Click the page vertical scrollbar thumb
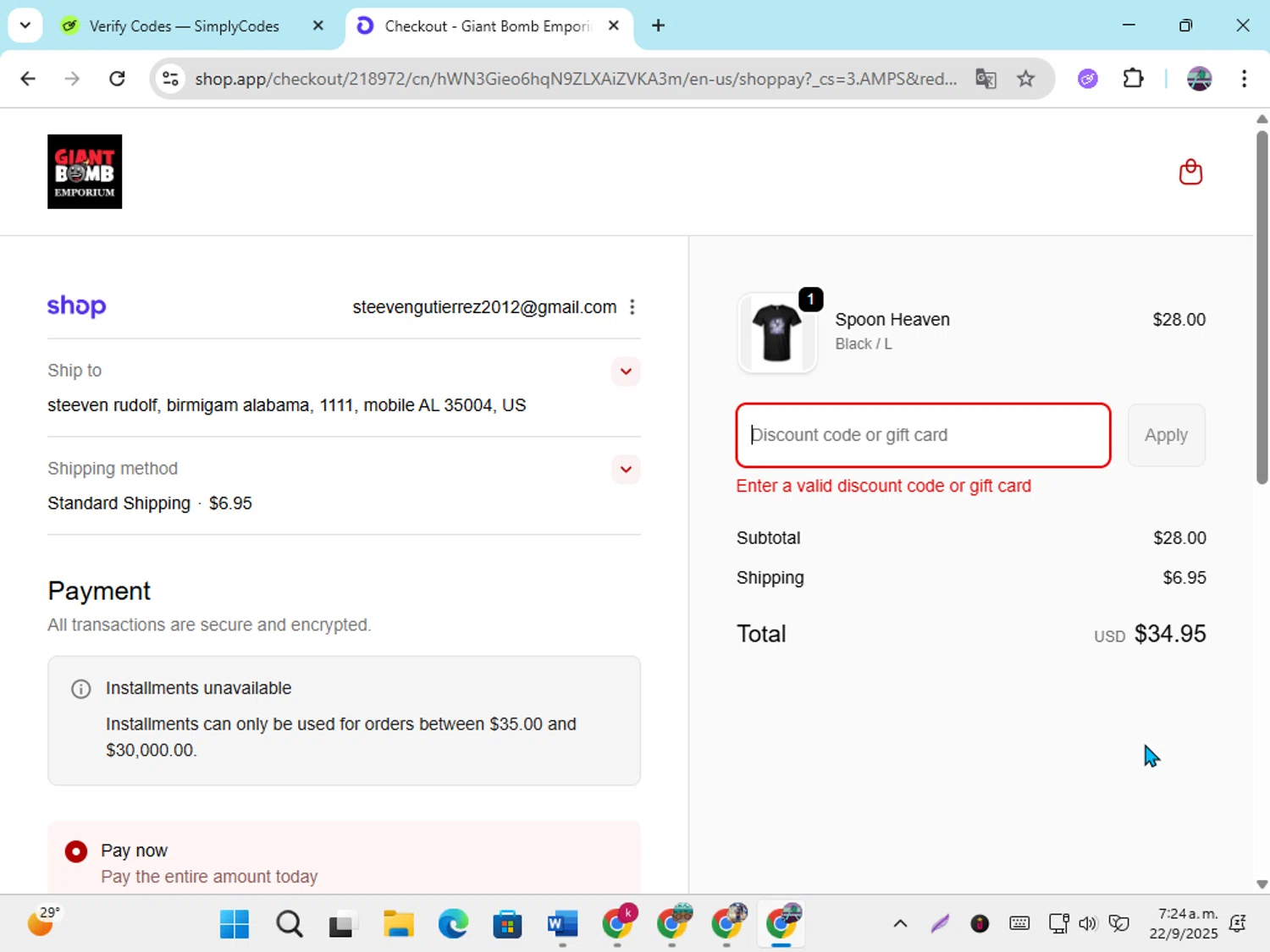This screenshot has height=952, width=1270. [1262, 307]
